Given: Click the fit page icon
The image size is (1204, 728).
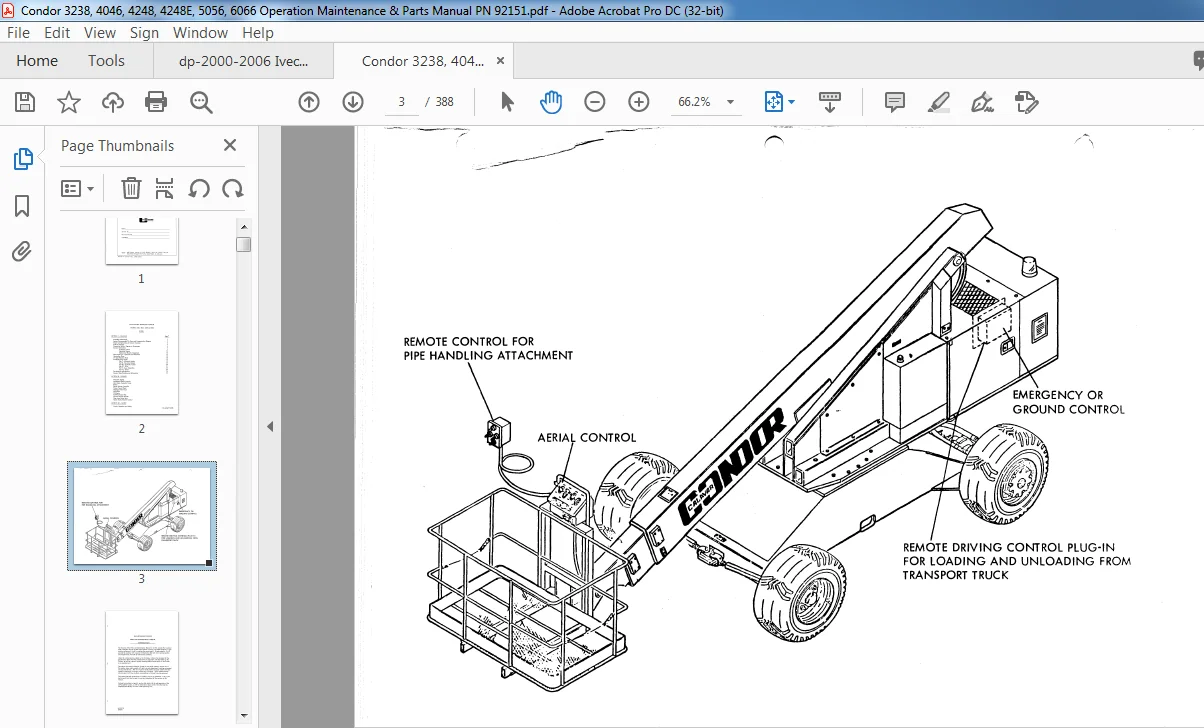Looking at the screenshot, I should [x=773, y=102].
